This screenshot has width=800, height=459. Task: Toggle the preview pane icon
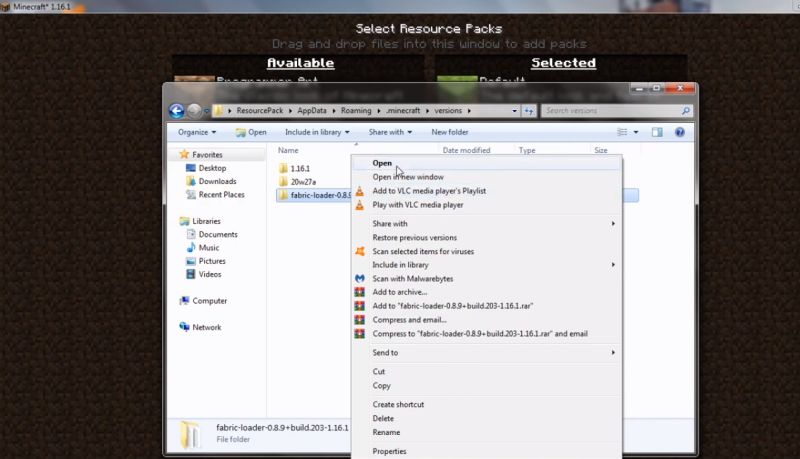pyautogui.click(x=657, y=132)
